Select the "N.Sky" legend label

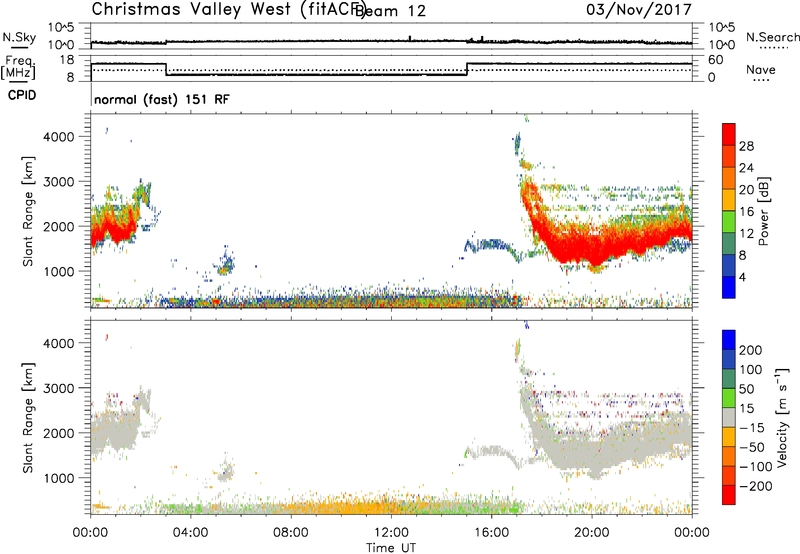point(19,37)
